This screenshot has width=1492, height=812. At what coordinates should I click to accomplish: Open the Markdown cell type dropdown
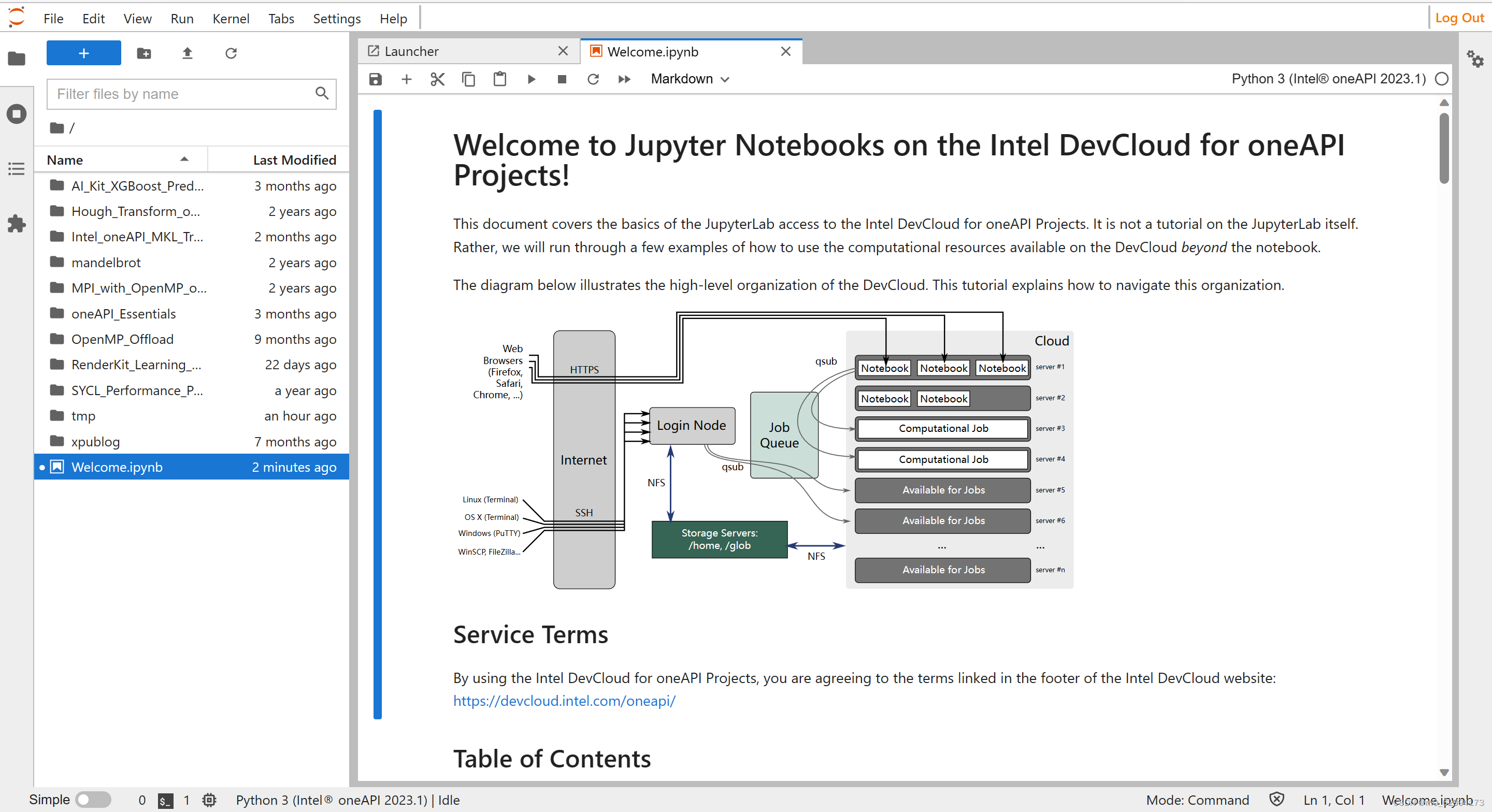coord(689,79)
